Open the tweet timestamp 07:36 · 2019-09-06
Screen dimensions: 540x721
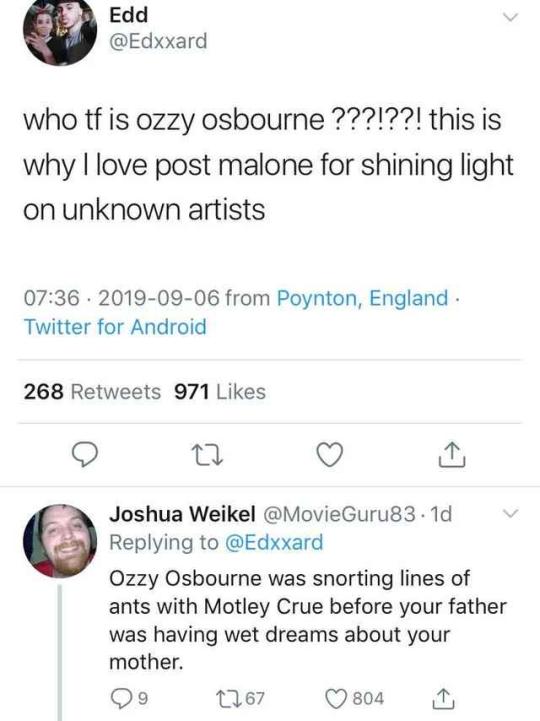click(121, 298)
